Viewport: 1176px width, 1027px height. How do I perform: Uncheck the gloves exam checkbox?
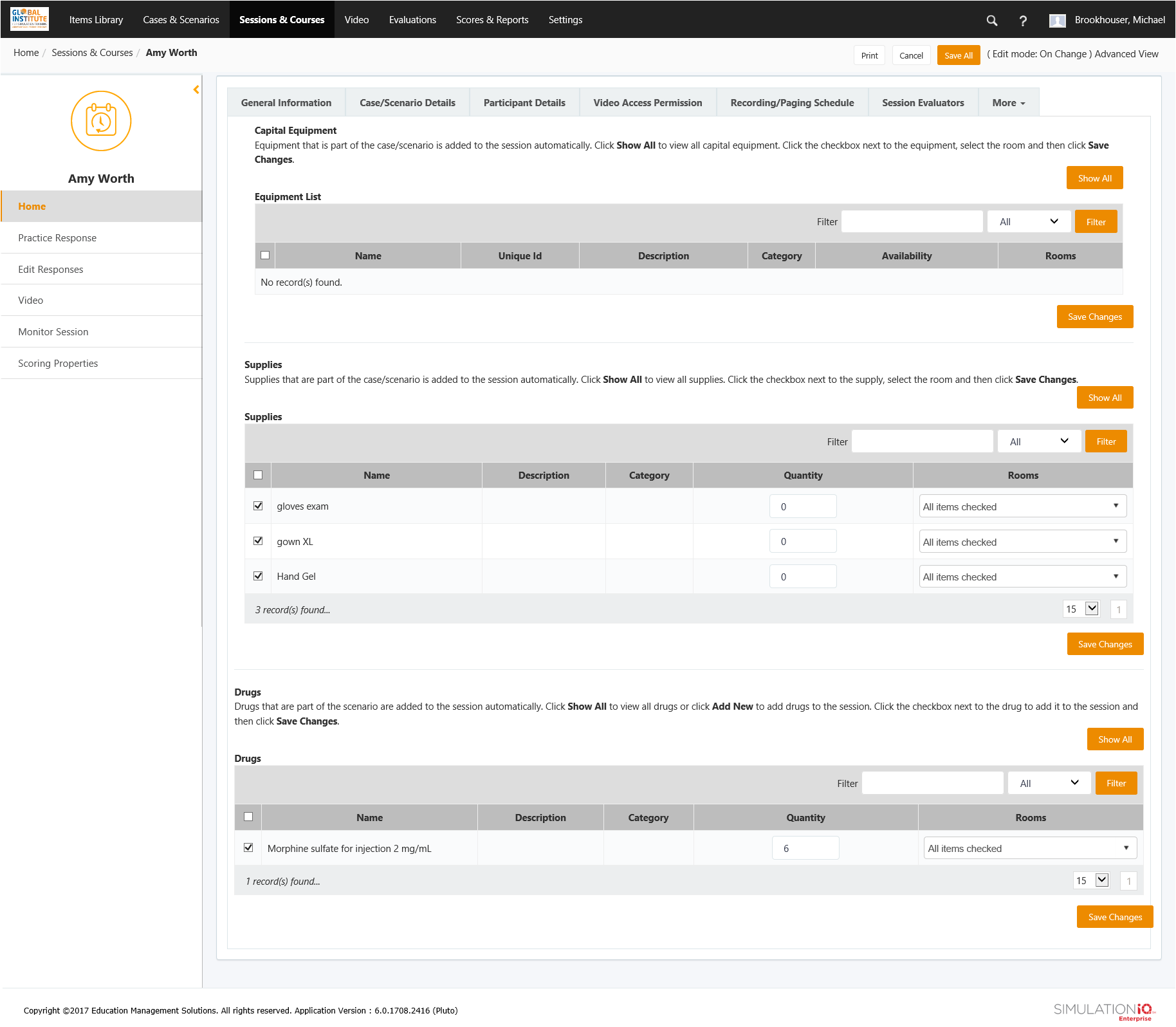[x=258, y=506]
